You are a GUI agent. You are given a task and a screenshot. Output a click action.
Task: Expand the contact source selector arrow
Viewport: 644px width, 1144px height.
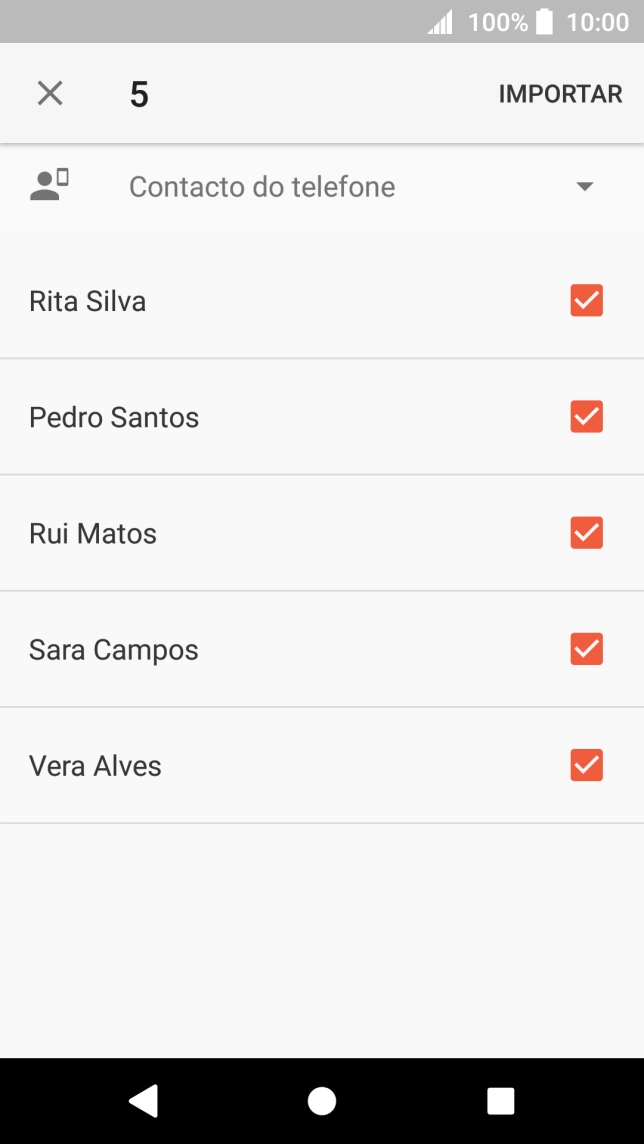click(585, 186)
